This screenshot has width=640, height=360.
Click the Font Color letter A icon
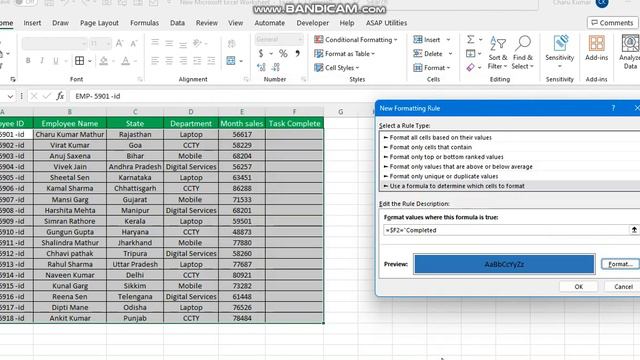tap(125, 61)
